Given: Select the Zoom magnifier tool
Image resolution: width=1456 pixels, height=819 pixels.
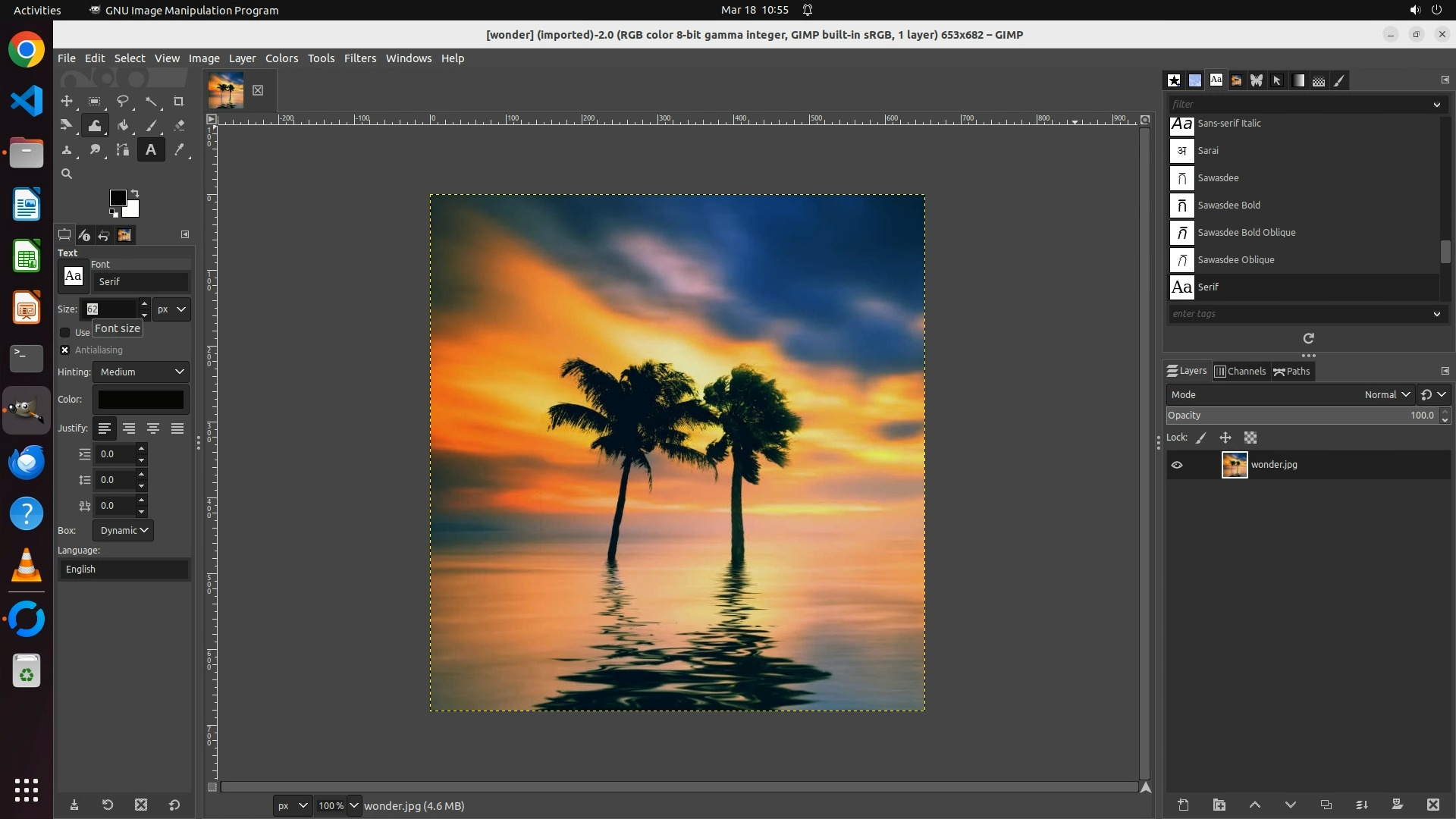Looking at the screenshot, I should [x=67, y=174].
